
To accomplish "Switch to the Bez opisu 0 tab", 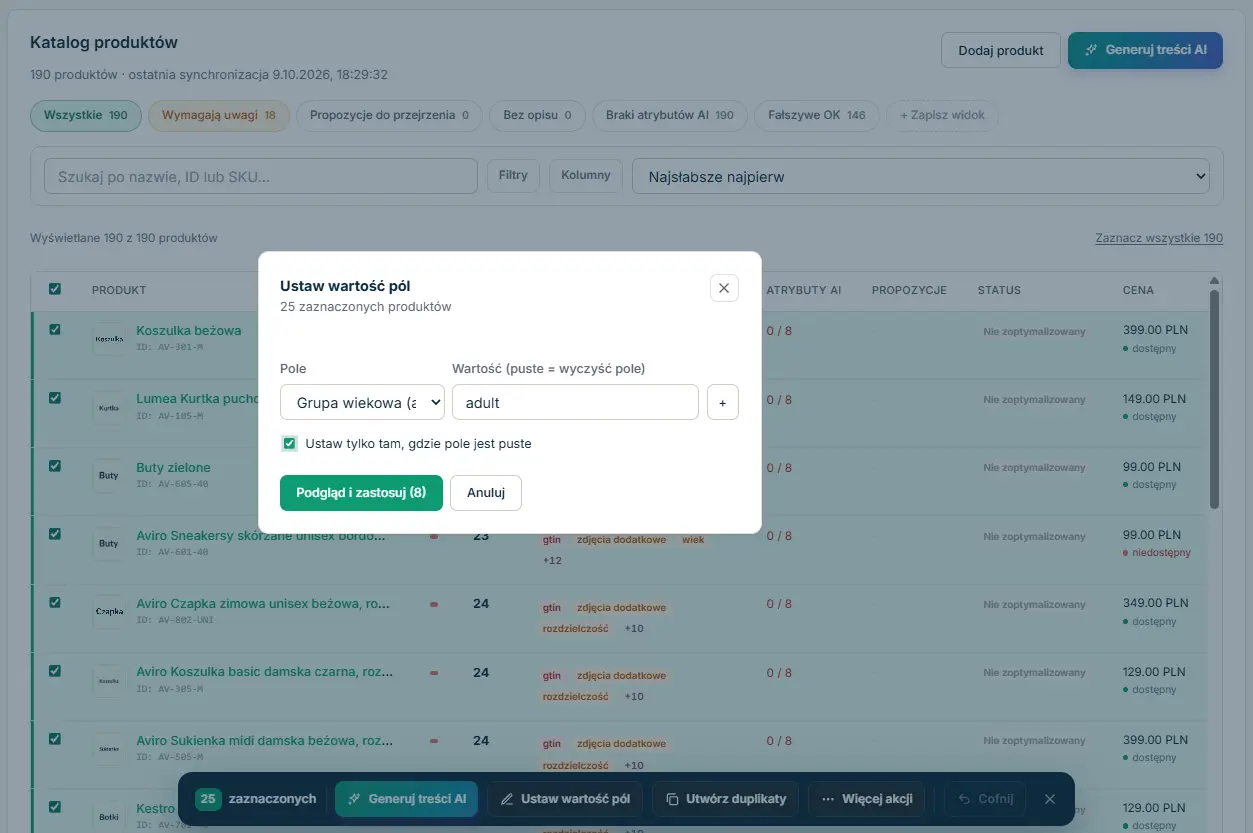I will coord(538,116).
